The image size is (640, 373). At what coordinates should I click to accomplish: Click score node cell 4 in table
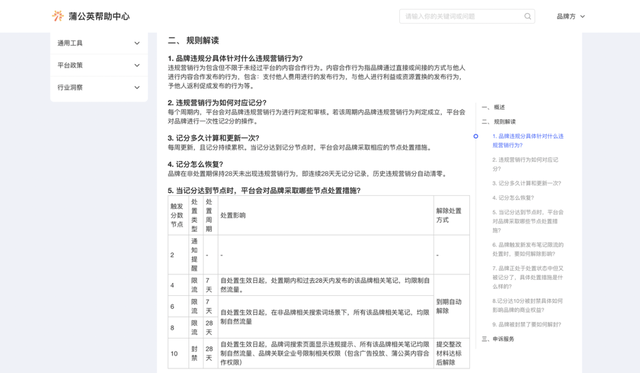[178, 285]
